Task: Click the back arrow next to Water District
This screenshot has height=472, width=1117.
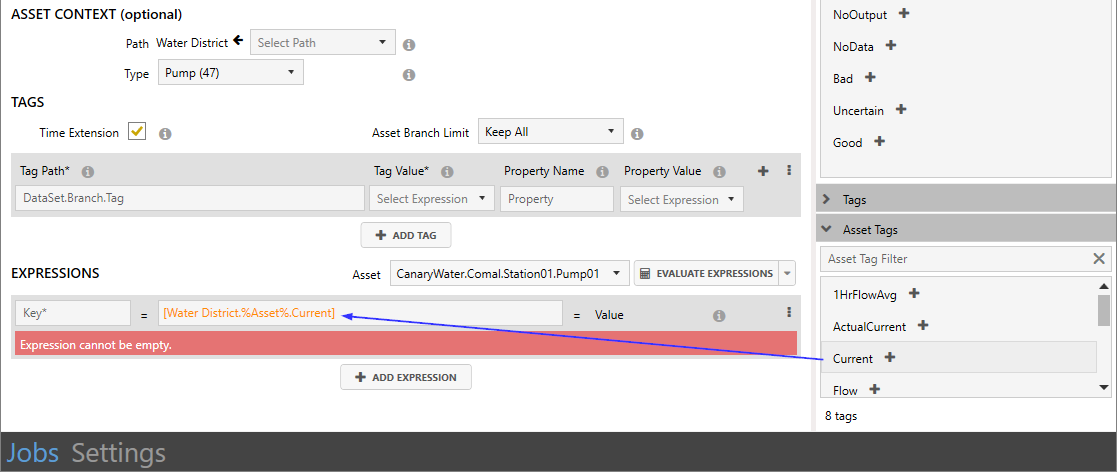Action: 238,42
